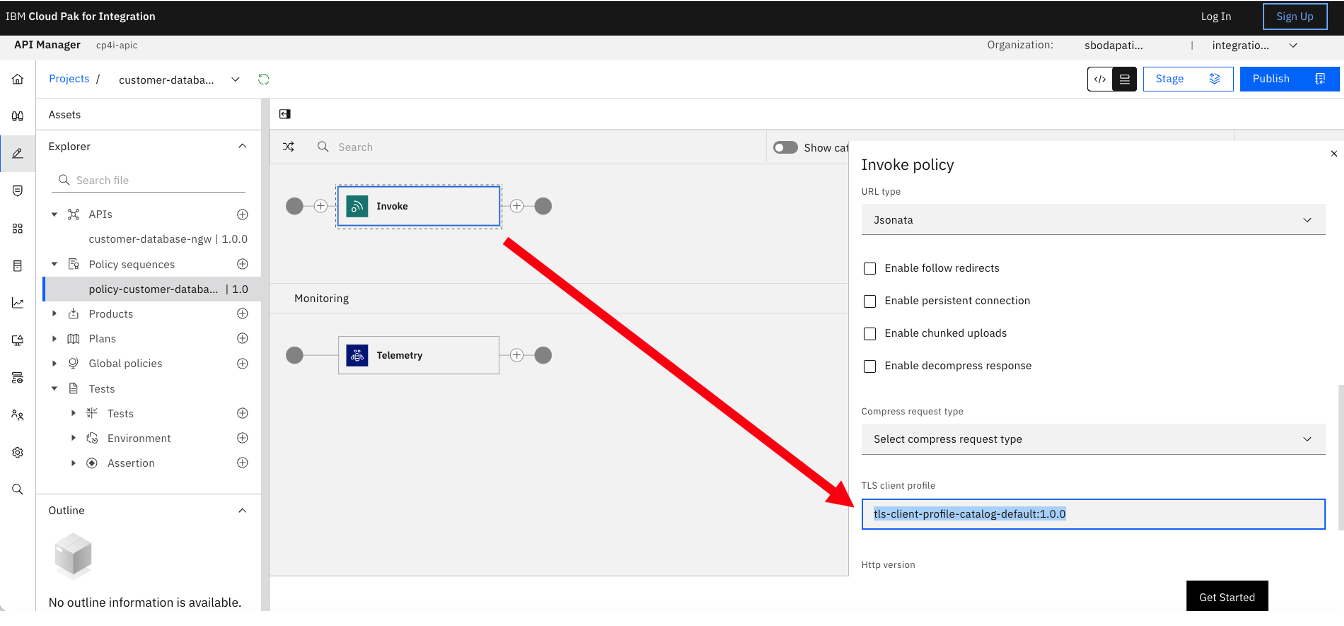1344x626 pixels.
Task: Open the Home icon in left rail
Action: click(x=17, y=79)
